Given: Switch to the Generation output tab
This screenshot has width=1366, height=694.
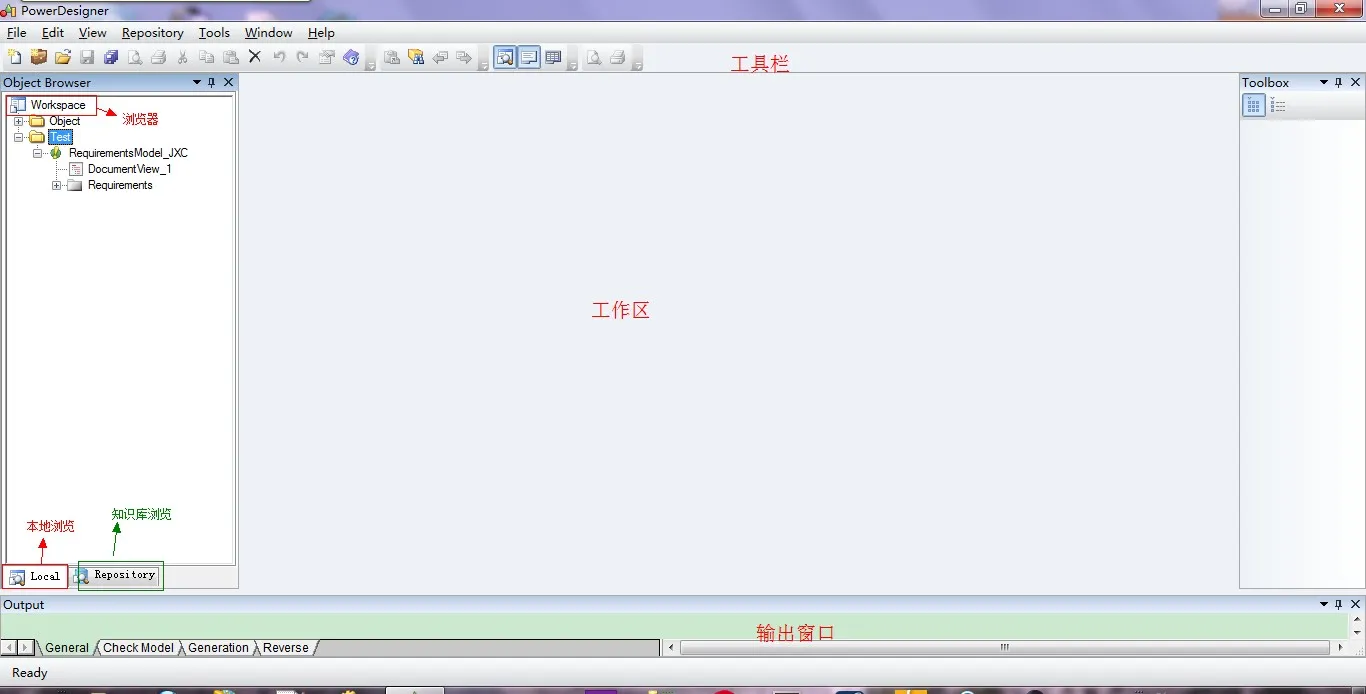Looking at the screenshot, I should tap(218, 648).
